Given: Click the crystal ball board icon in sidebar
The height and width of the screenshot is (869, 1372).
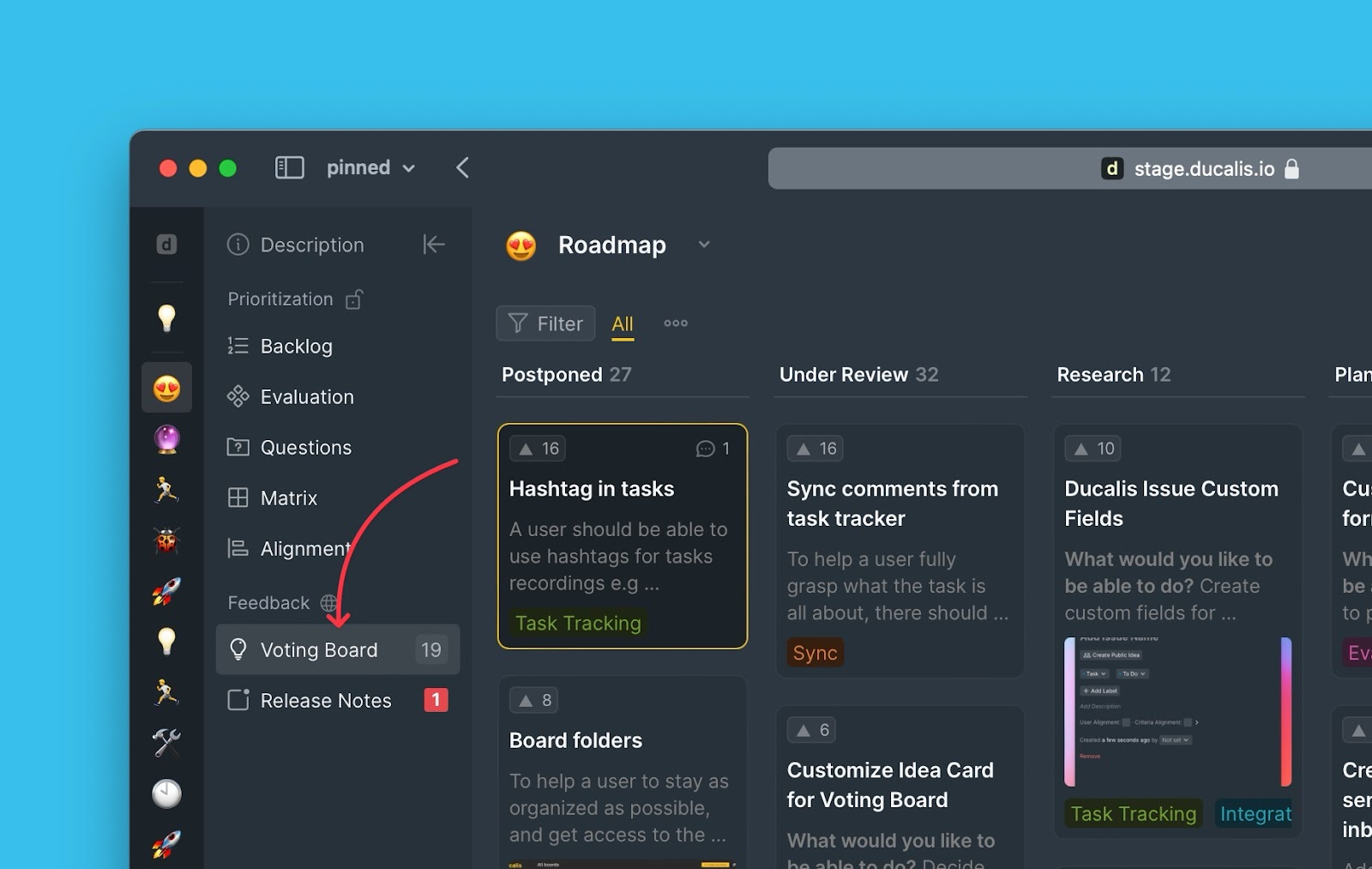Looking at the screenshot, I should [166, 439].
